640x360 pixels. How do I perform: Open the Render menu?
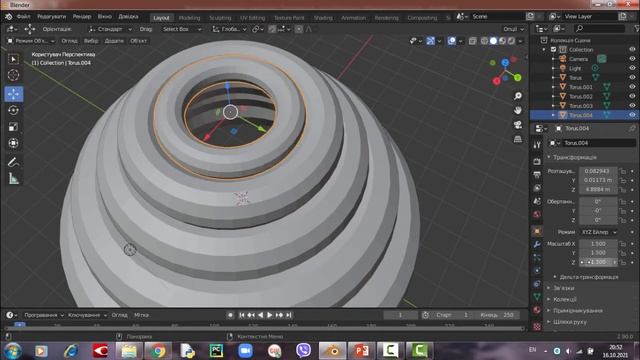(82, 17)
